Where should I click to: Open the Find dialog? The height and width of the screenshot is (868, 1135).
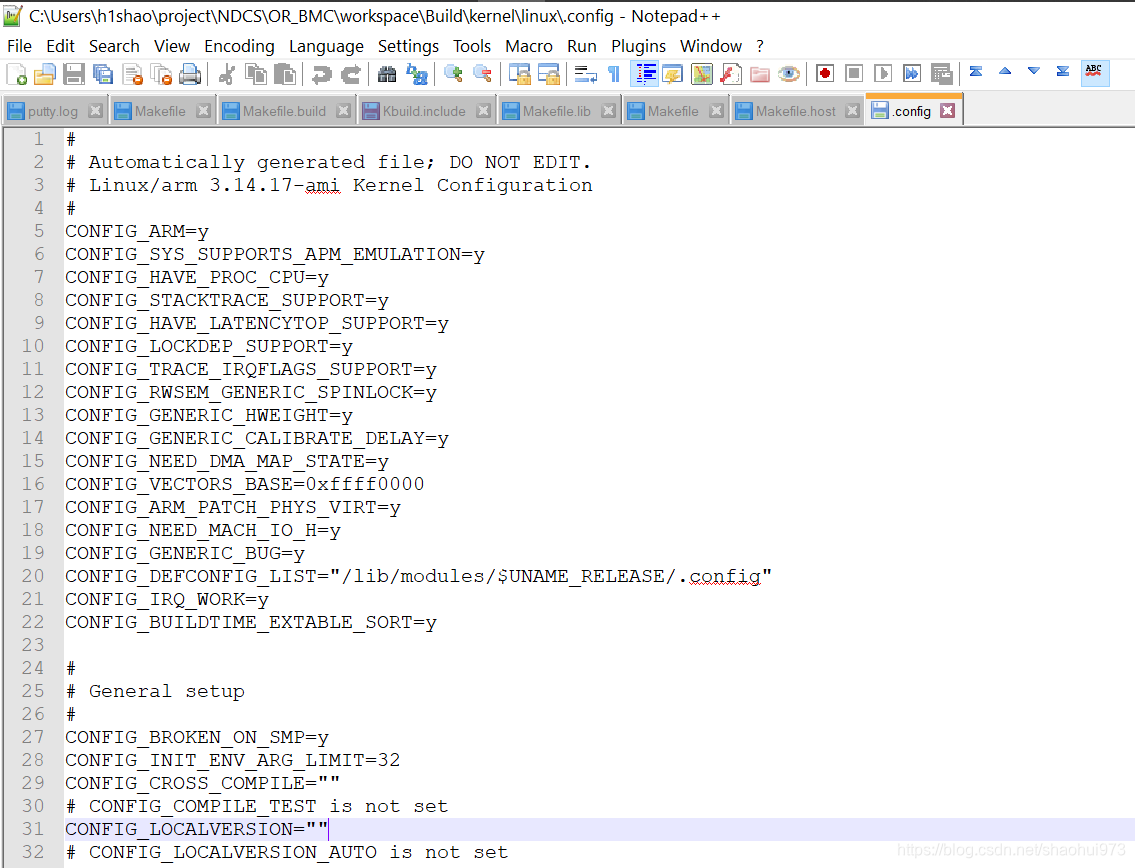point(386,74)
